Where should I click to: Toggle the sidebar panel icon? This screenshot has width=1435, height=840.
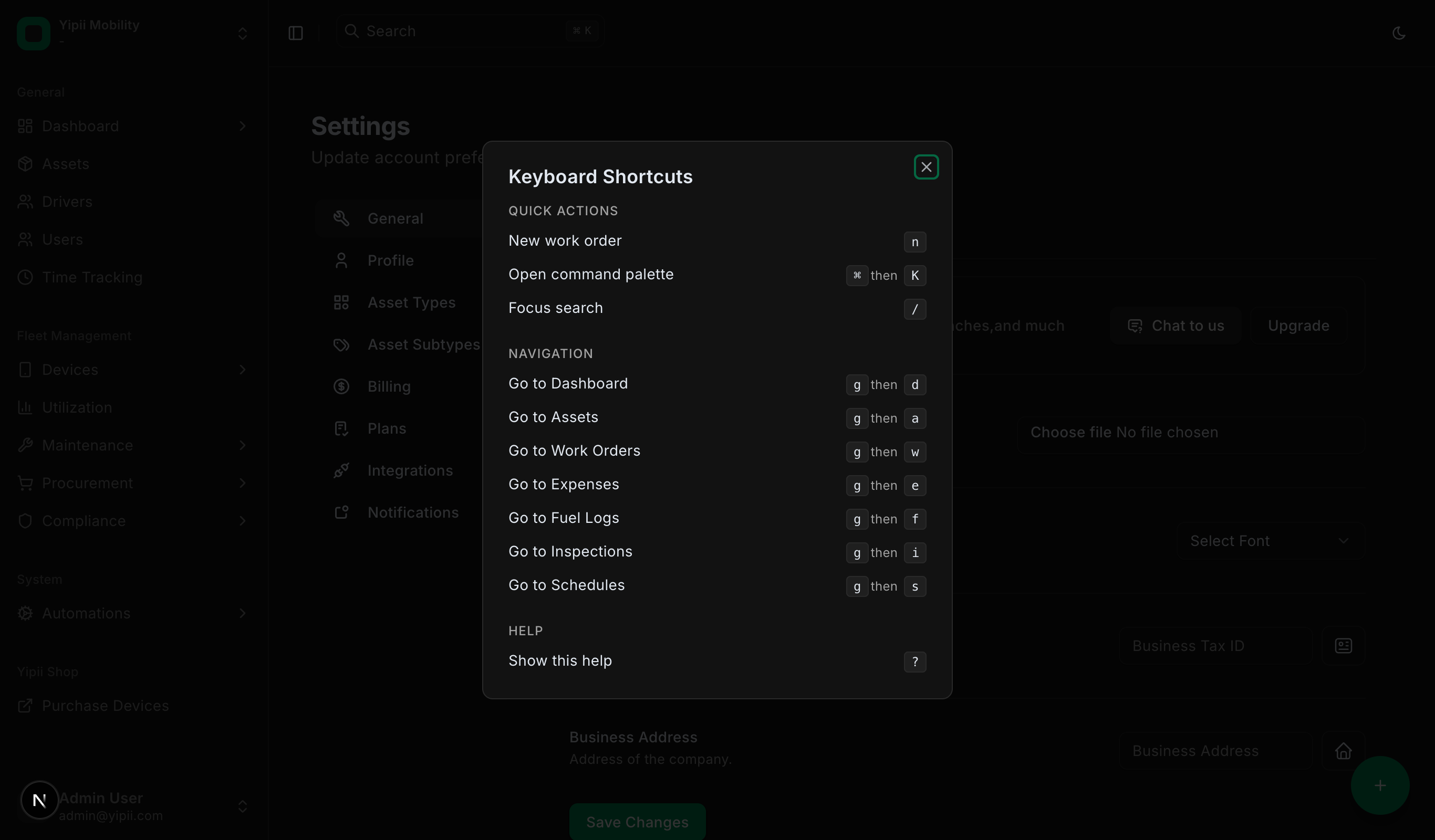296,33
